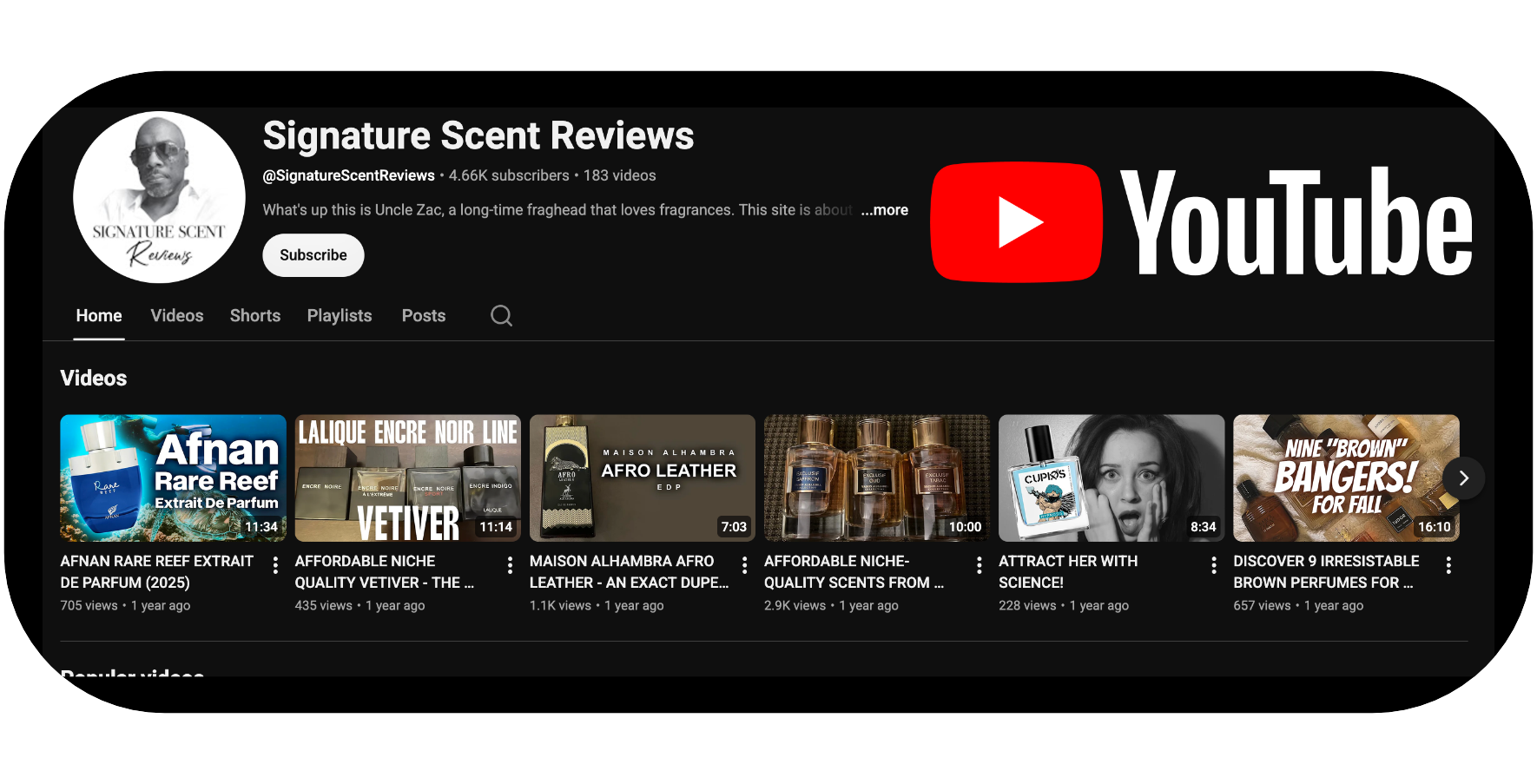Select the Home tab

pyautogui.click(x=99, y=316)
